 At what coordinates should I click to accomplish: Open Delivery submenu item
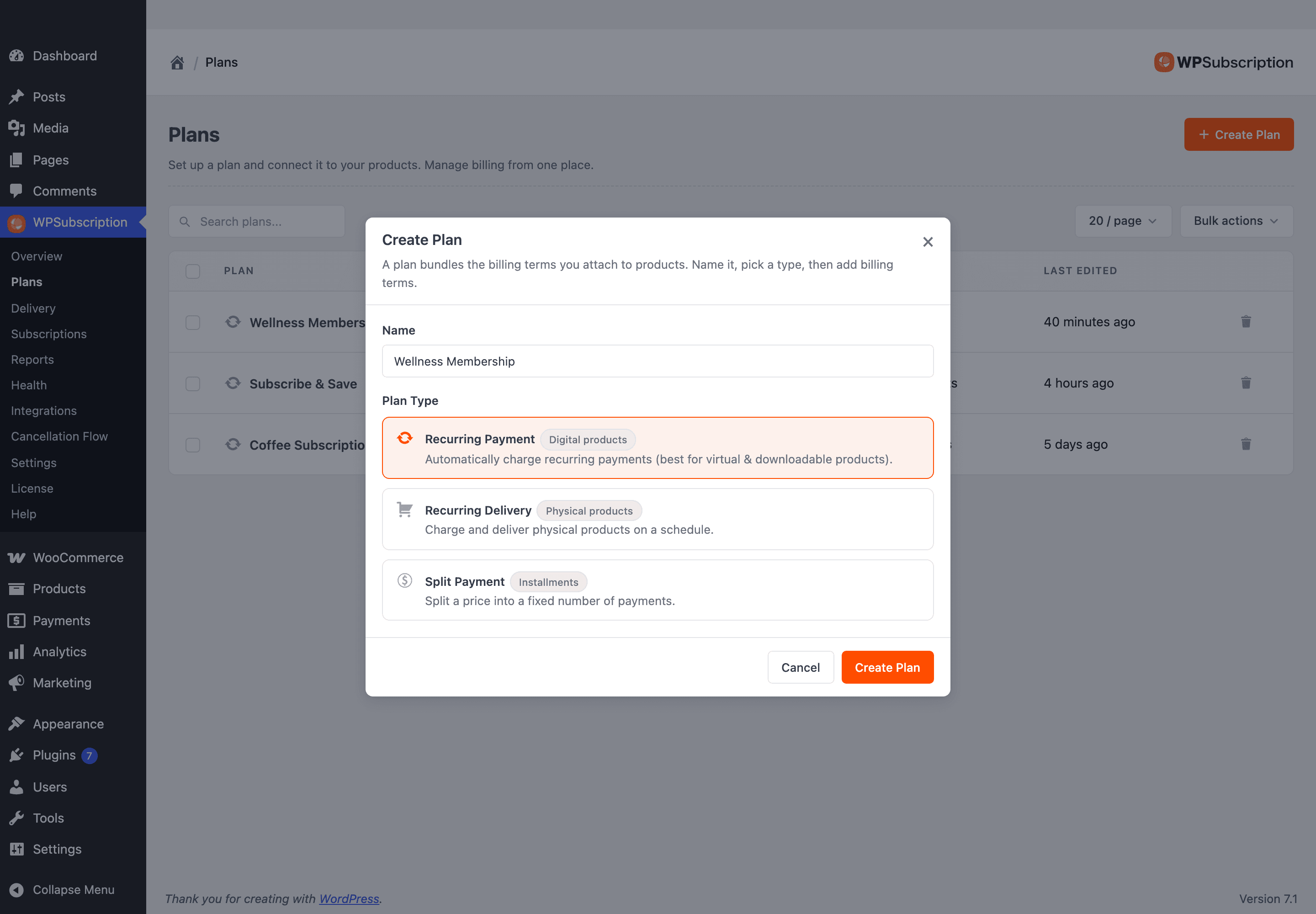33,308
